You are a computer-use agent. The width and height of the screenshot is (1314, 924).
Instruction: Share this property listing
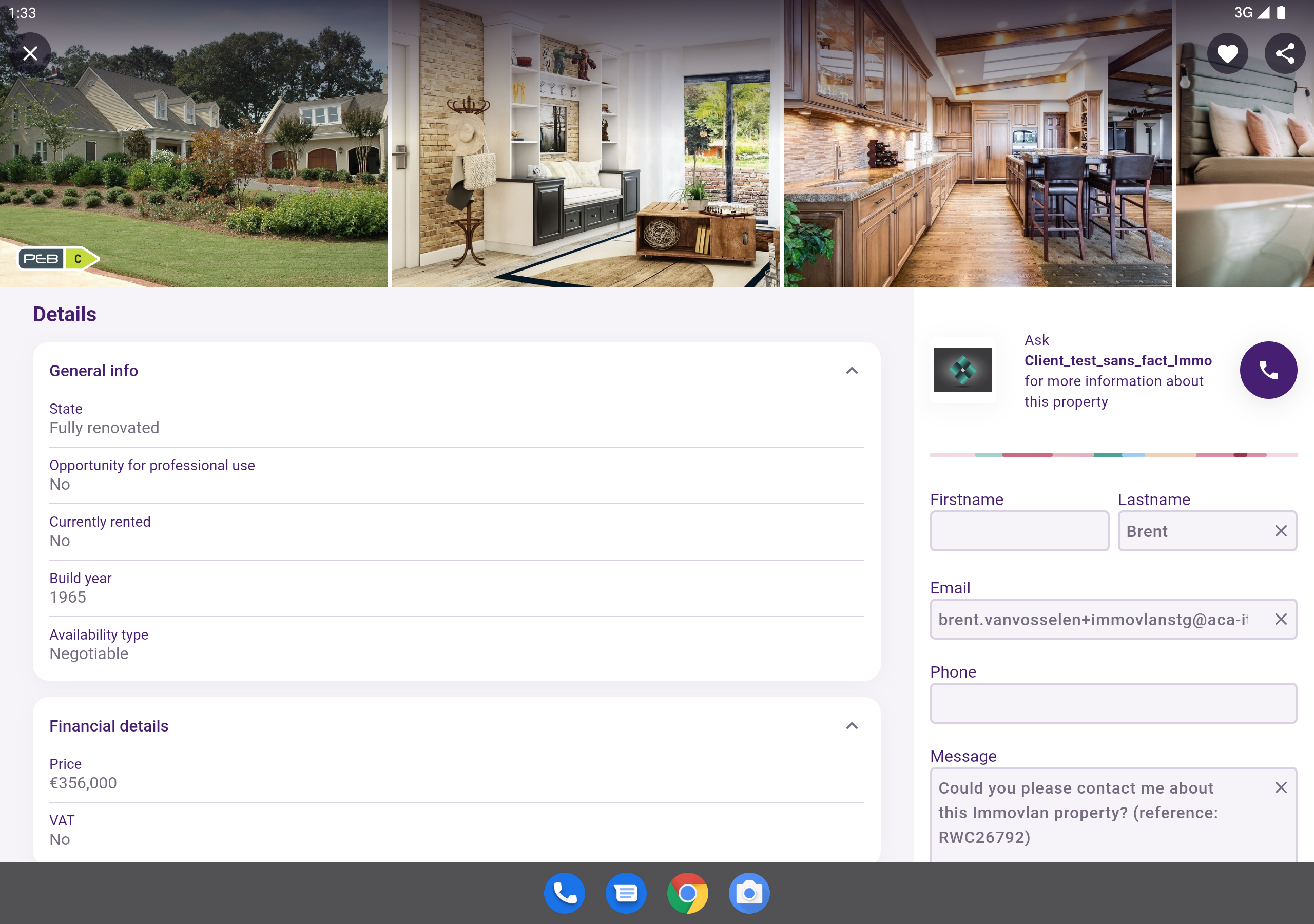(1285, 53)
